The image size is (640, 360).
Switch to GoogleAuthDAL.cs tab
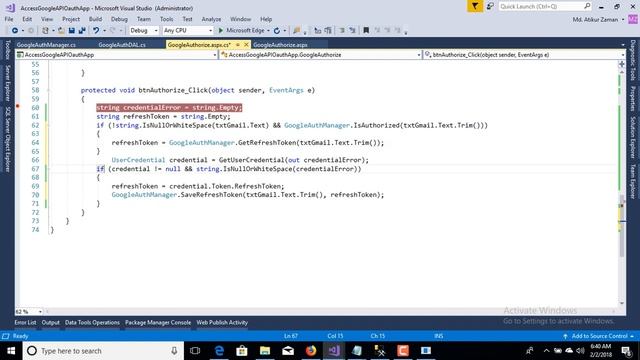pyautogui.click(x=122, y=45)
